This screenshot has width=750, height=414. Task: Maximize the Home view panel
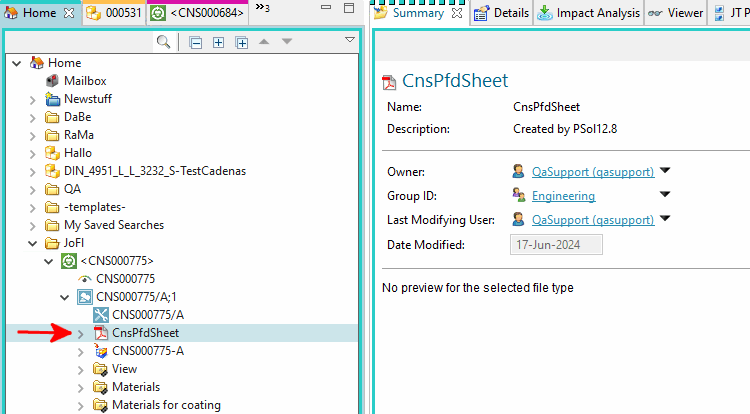pos(349,8)
